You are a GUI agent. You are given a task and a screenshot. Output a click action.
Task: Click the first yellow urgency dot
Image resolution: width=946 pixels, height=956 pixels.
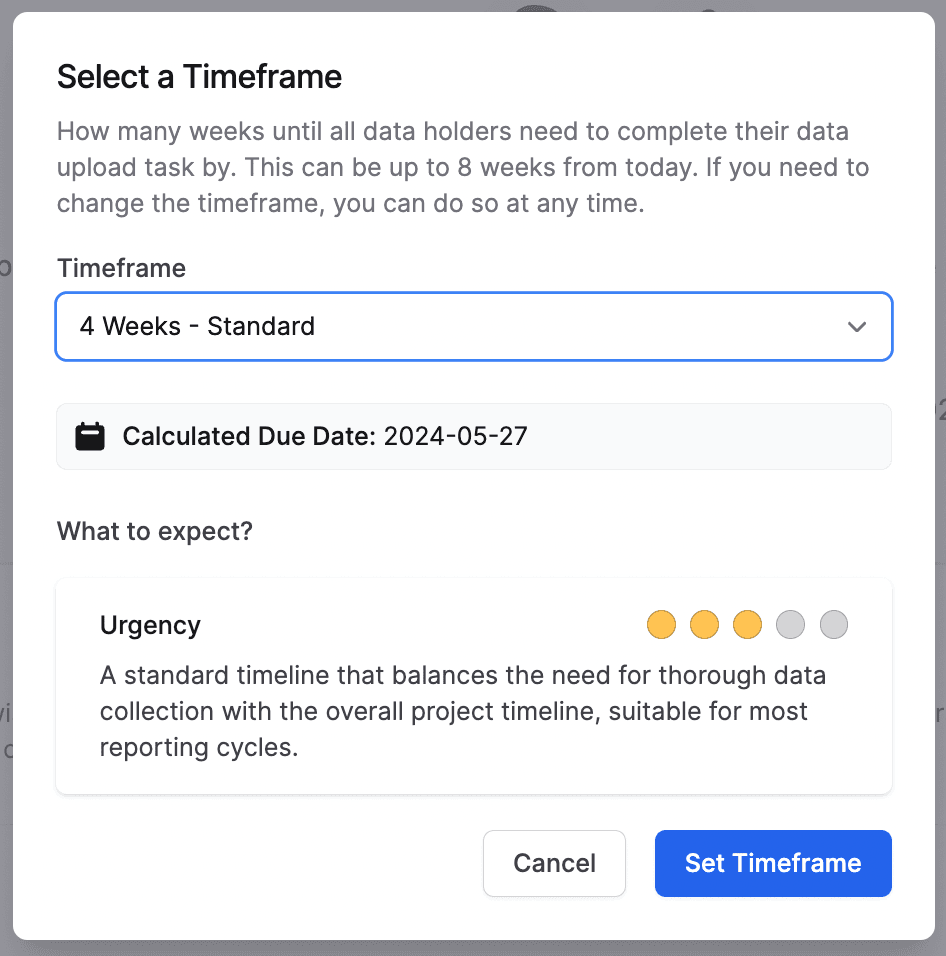click(x=662, y=626)
